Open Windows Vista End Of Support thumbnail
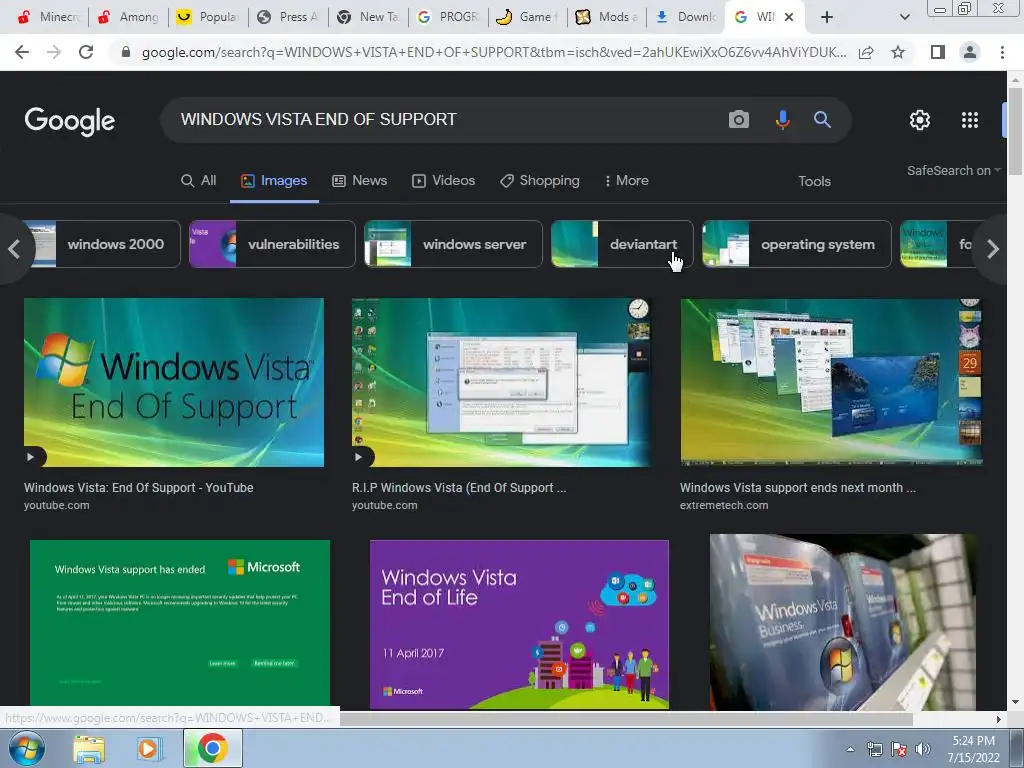Image resolution: width=1024 pixels, height=768 pixels. click(x=174, y=383)
